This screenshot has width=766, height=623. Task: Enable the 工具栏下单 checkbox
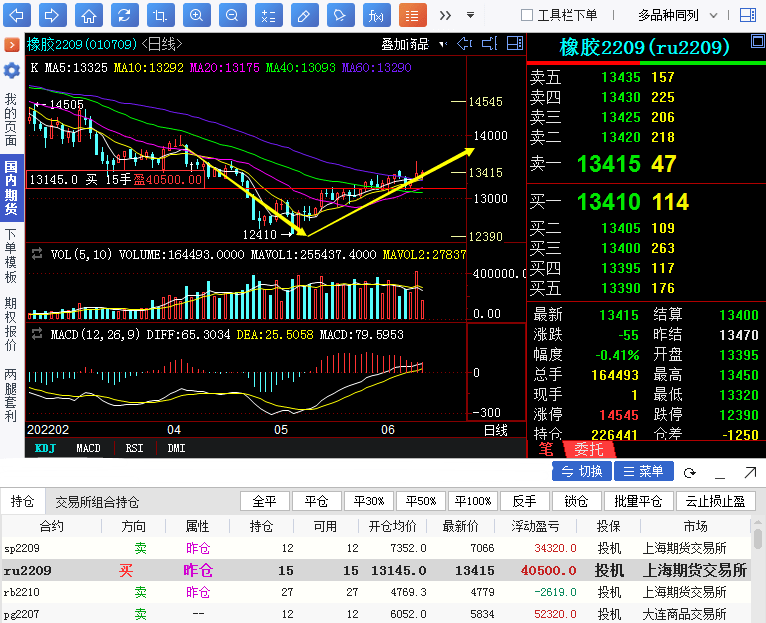(x=527, y=15)
